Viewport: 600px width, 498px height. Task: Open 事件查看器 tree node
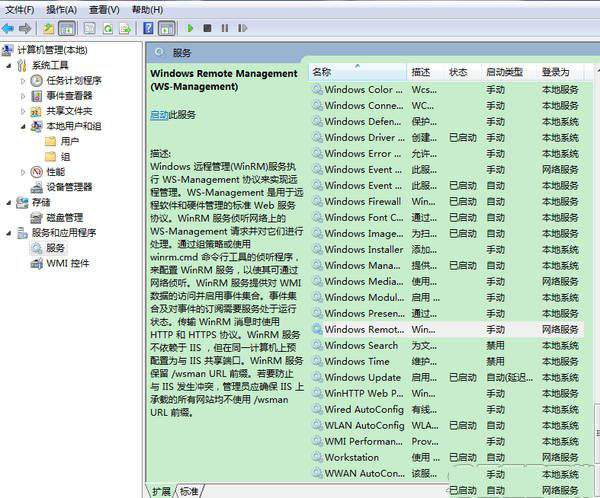tap(69, 96)
